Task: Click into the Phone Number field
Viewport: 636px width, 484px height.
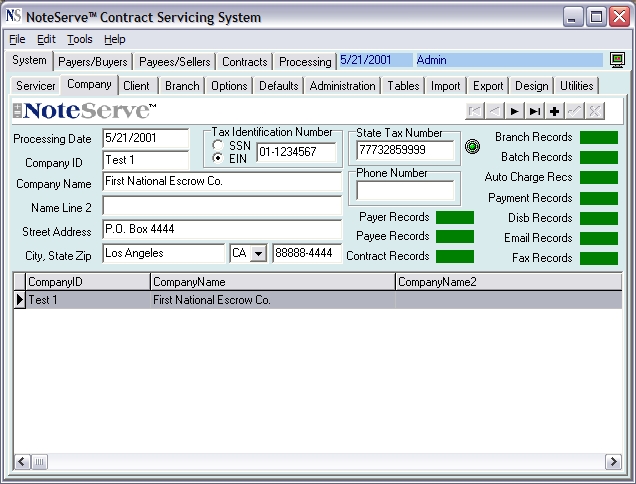Action: click(x=405, y=190)
